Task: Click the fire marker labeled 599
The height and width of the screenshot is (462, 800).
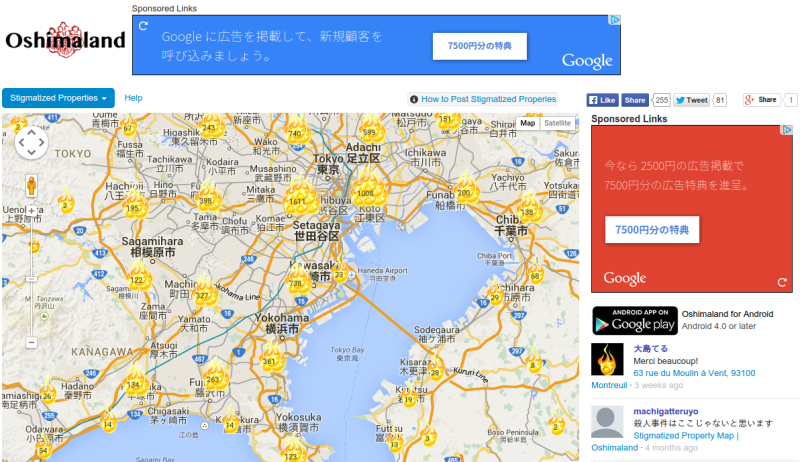Action: pos(370,131)
